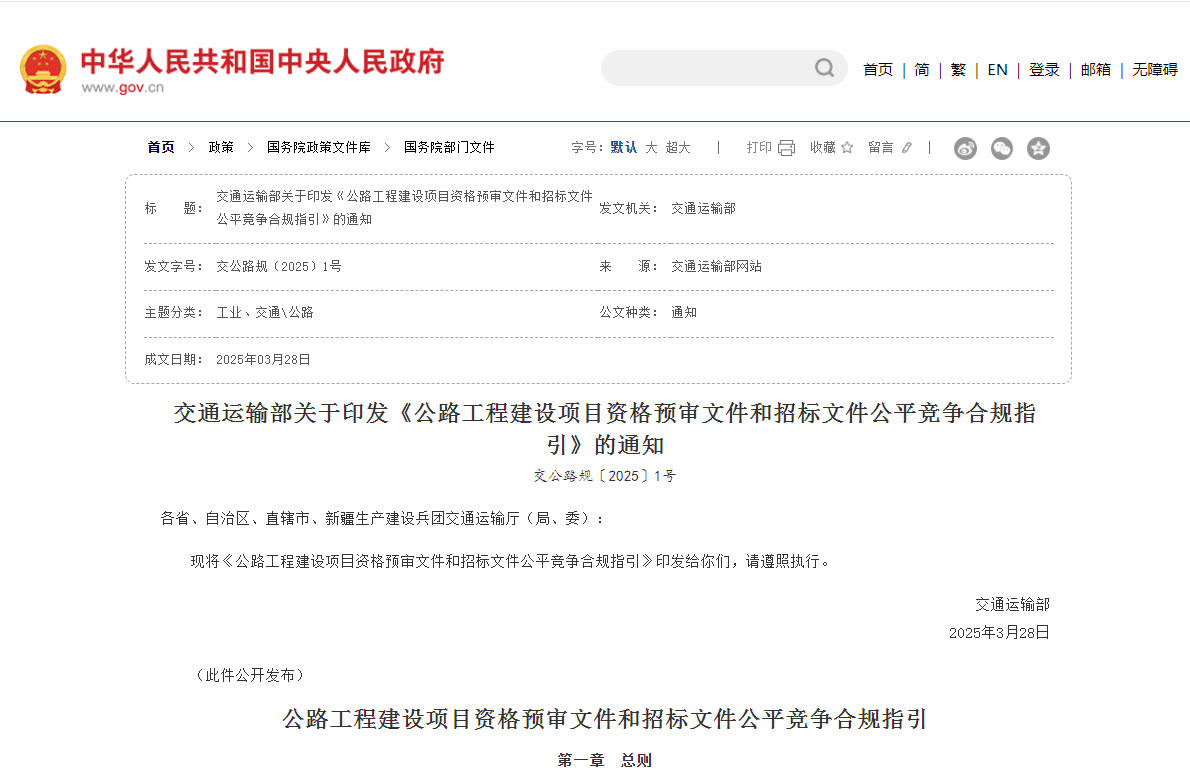Open the 无障碍 accessibility option

[1154, 70]
